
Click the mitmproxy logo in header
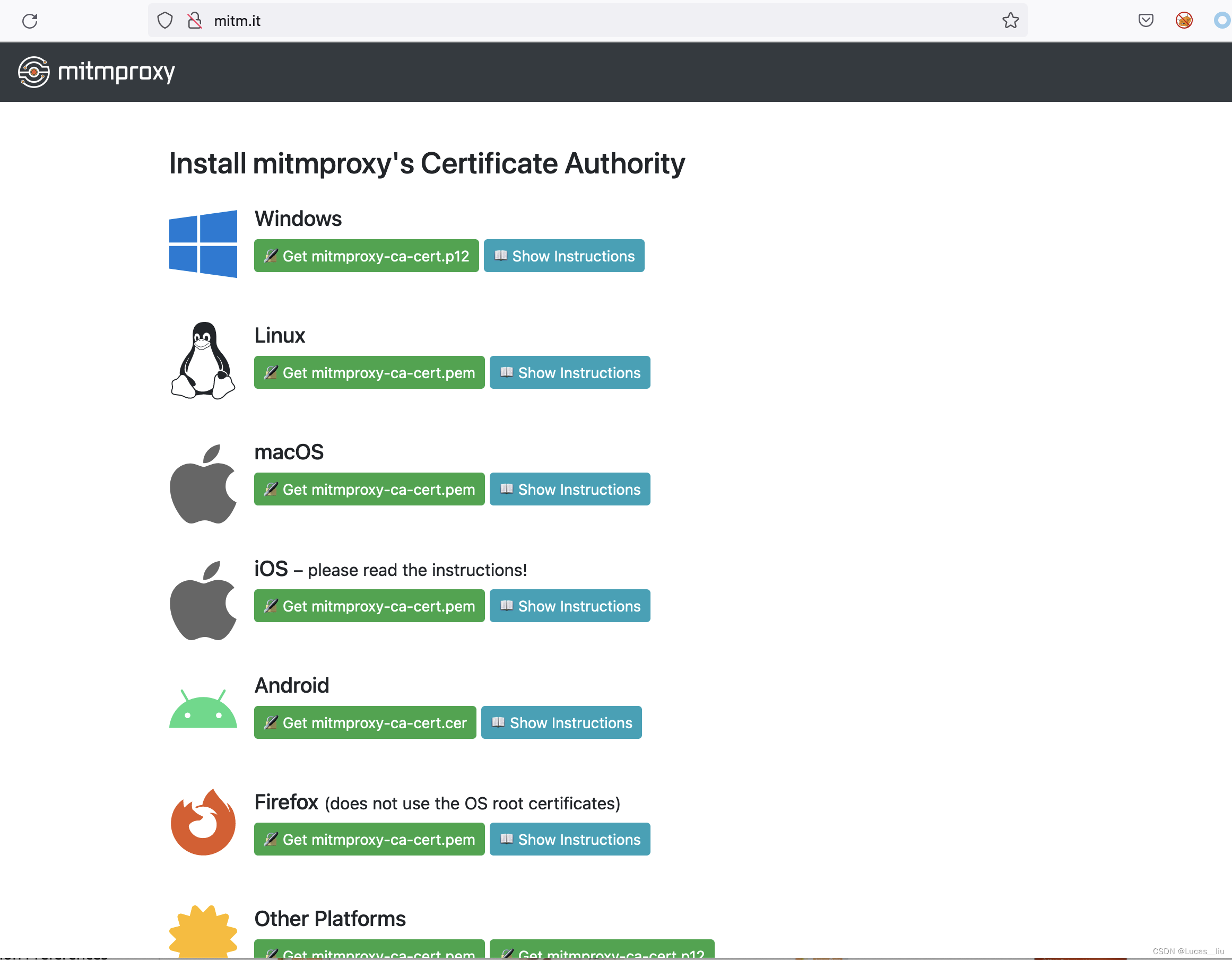97,72
